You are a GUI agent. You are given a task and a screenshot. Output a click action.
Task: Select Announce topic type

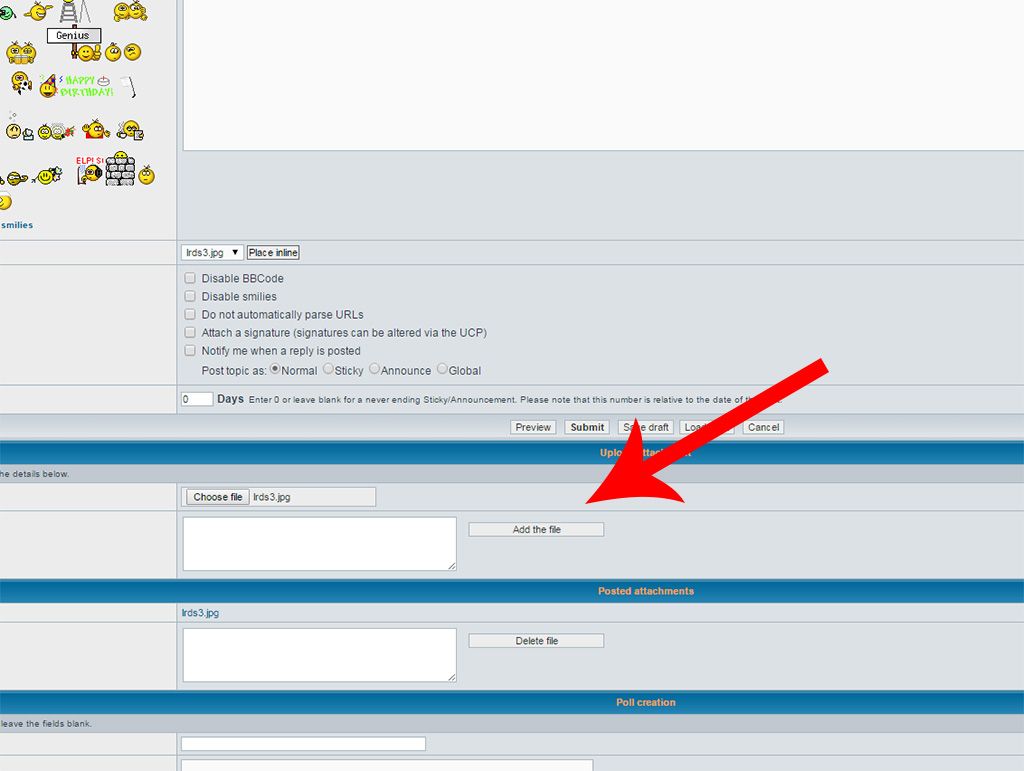[374, 369]
